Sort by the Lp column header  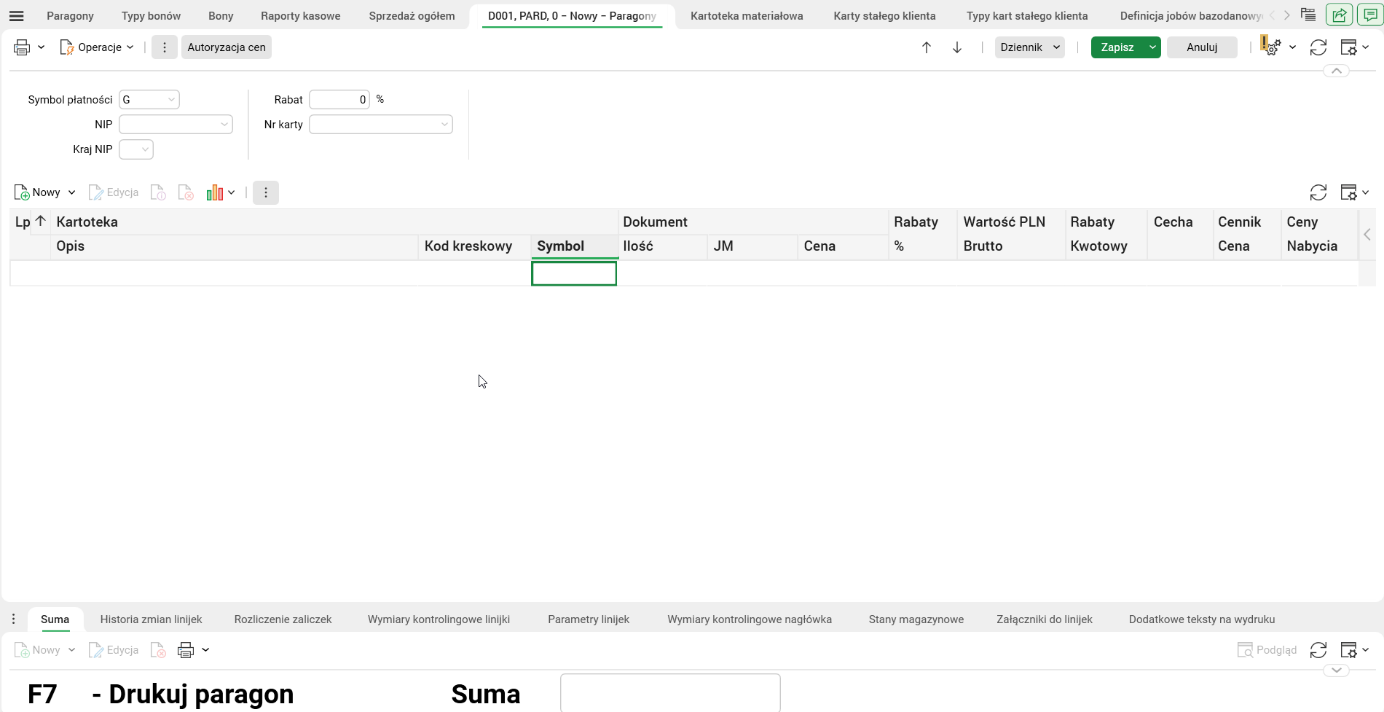30,222
